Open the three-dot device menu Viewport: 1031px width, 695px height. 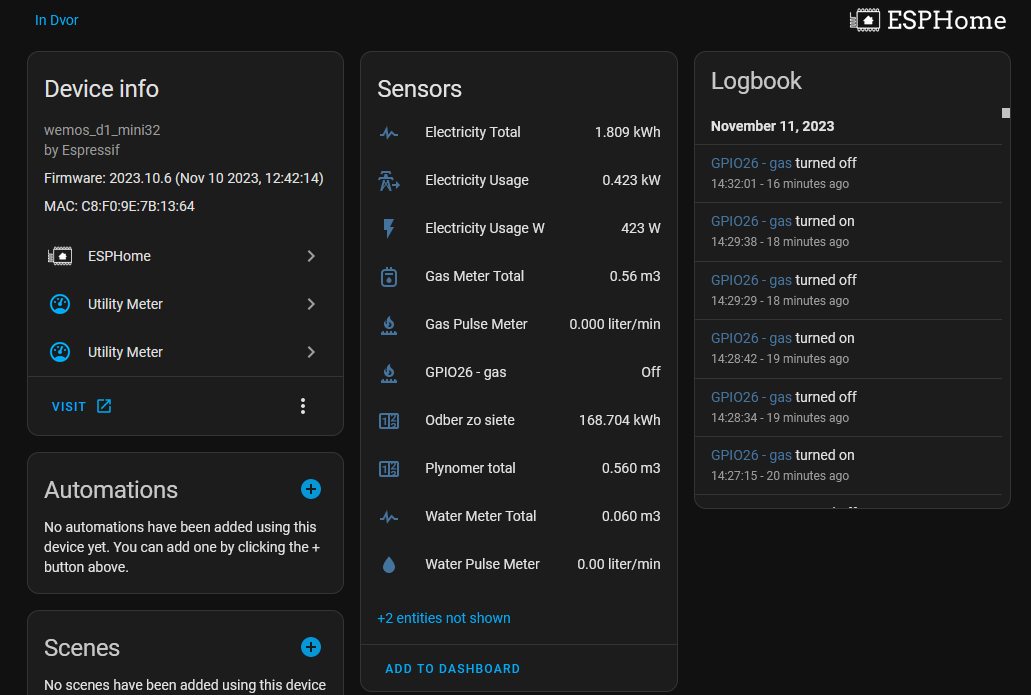click(x=303, y=406)
